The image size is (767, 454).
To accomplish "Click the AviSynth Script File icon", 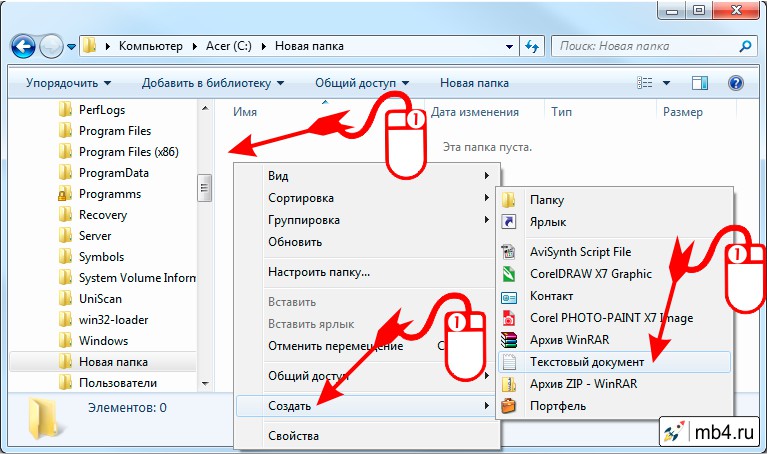I will coord(509,251).
